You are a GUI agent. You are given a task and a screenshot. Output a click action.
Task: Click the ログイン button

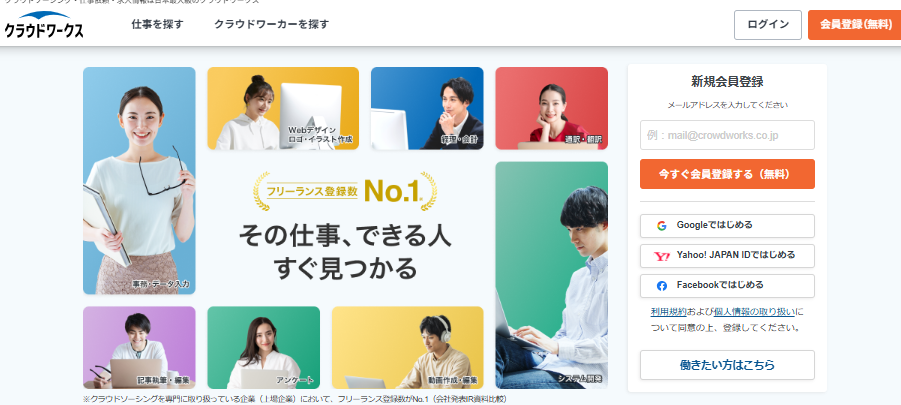pyautogui.click(x=768, y=25)
